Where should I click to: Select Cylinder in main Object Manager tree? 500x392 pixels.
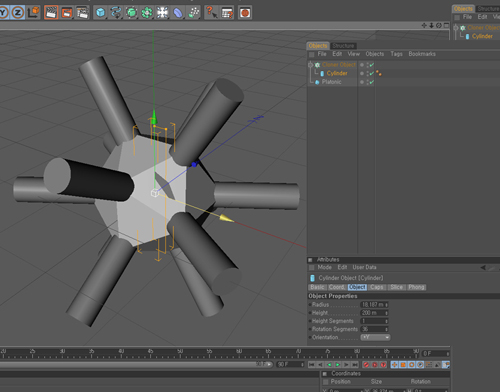click(337, 73)
